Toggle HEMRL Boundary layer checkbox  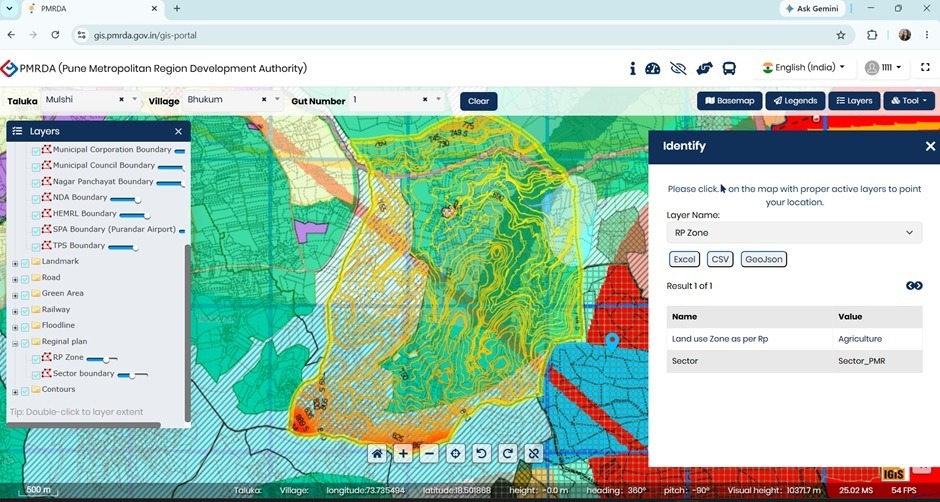click(35, 214)
